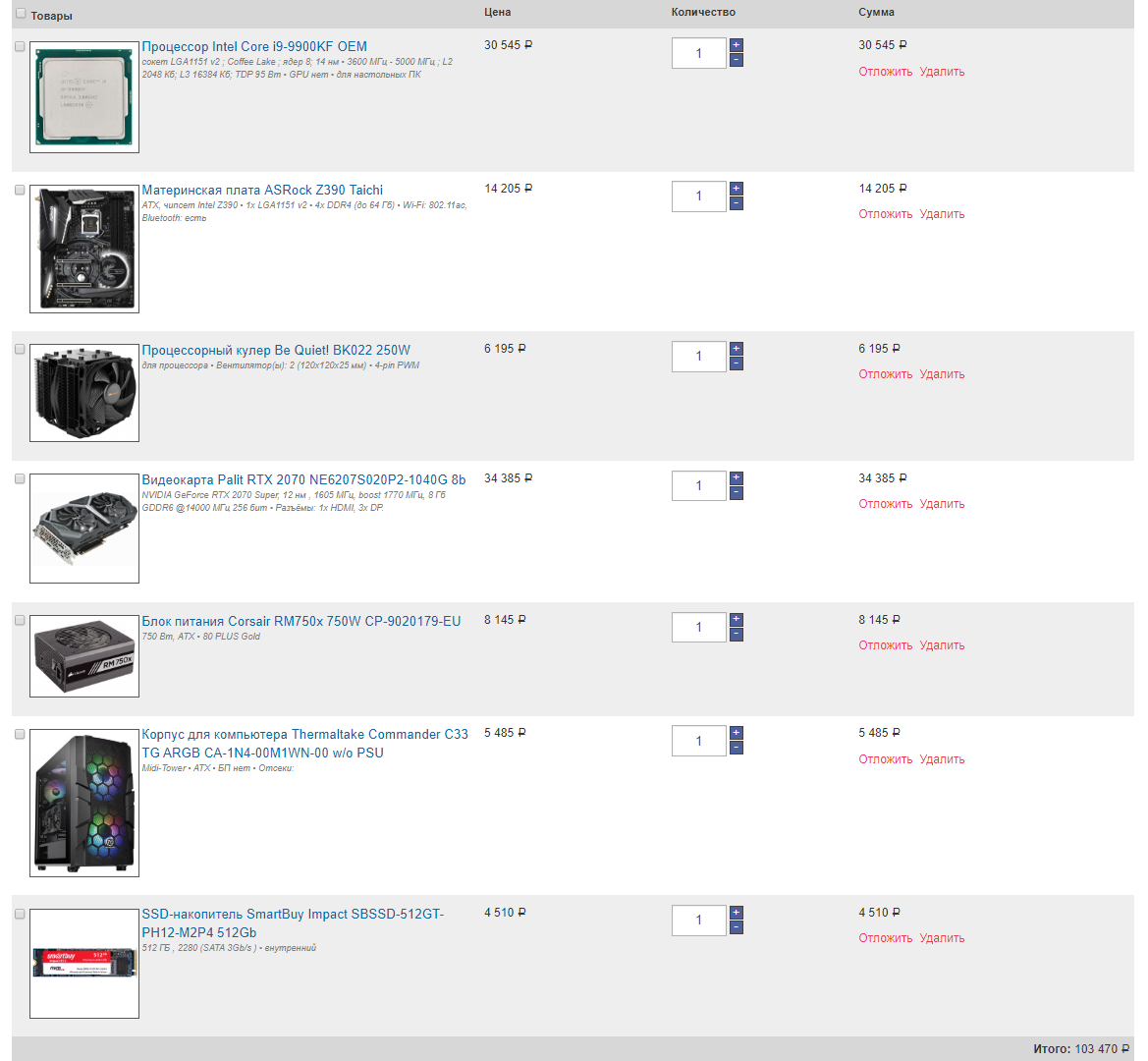Increase quantity of Corsair RM750x
1148x1061 pixels.
(x=737, y=620)
